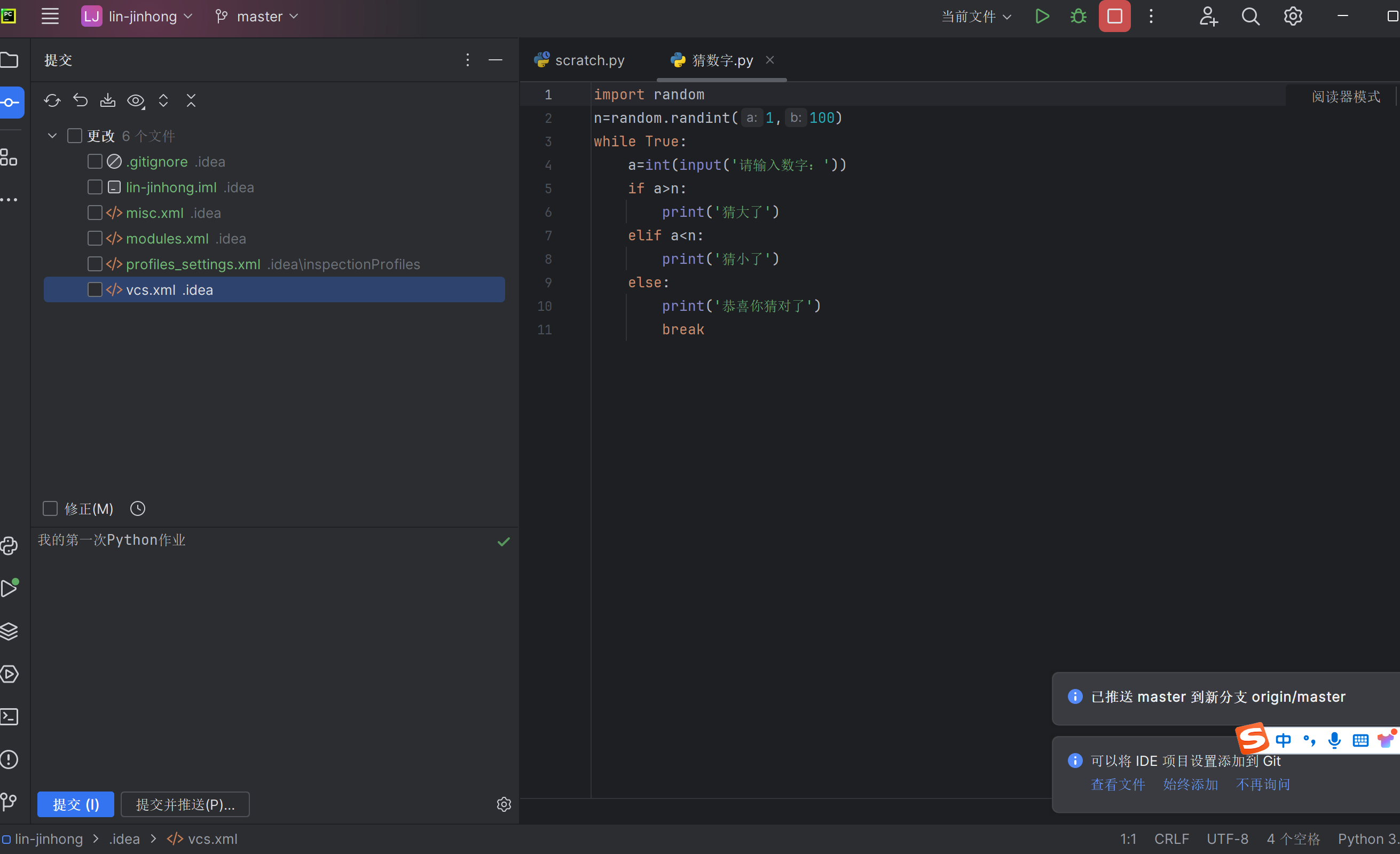Image resolution: width=1400 pixels, height=854 pixels.
Task: Open the master branch dropdown
Action: click(257, 17)
